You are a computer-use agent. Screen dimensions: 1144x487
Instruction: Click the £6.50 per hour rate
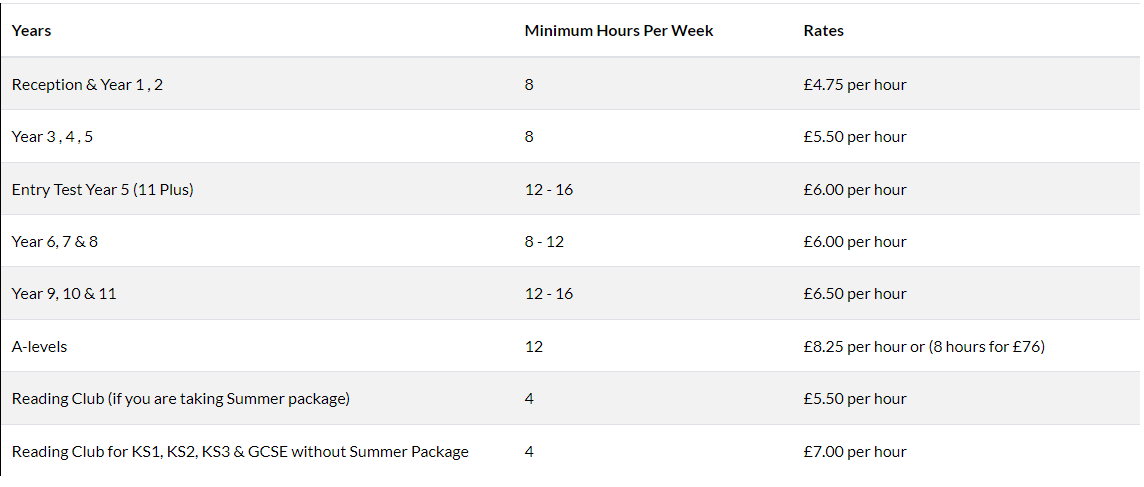click(x=854, y=294)
